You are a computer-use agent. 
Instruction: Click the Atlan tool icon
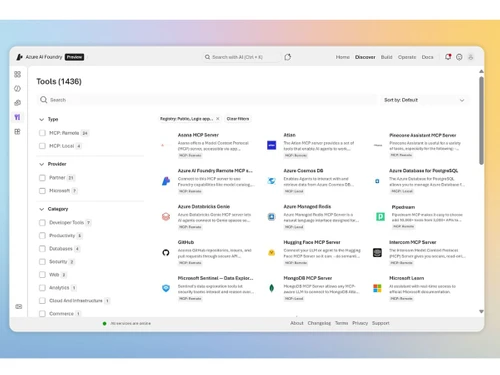272,145
